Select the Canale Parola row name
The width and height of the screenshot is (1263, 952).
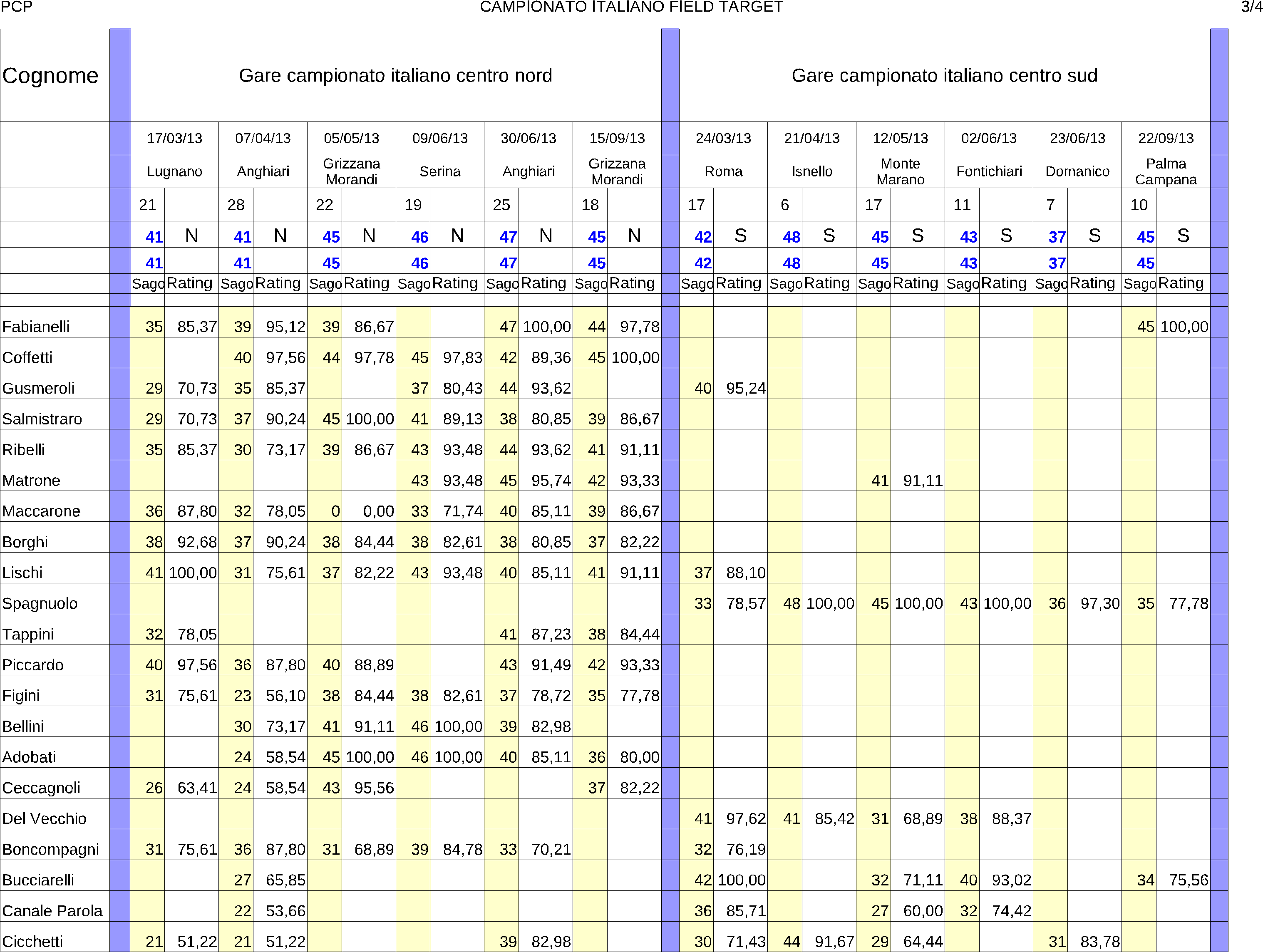pyautogui.click(x=52, y=912)
